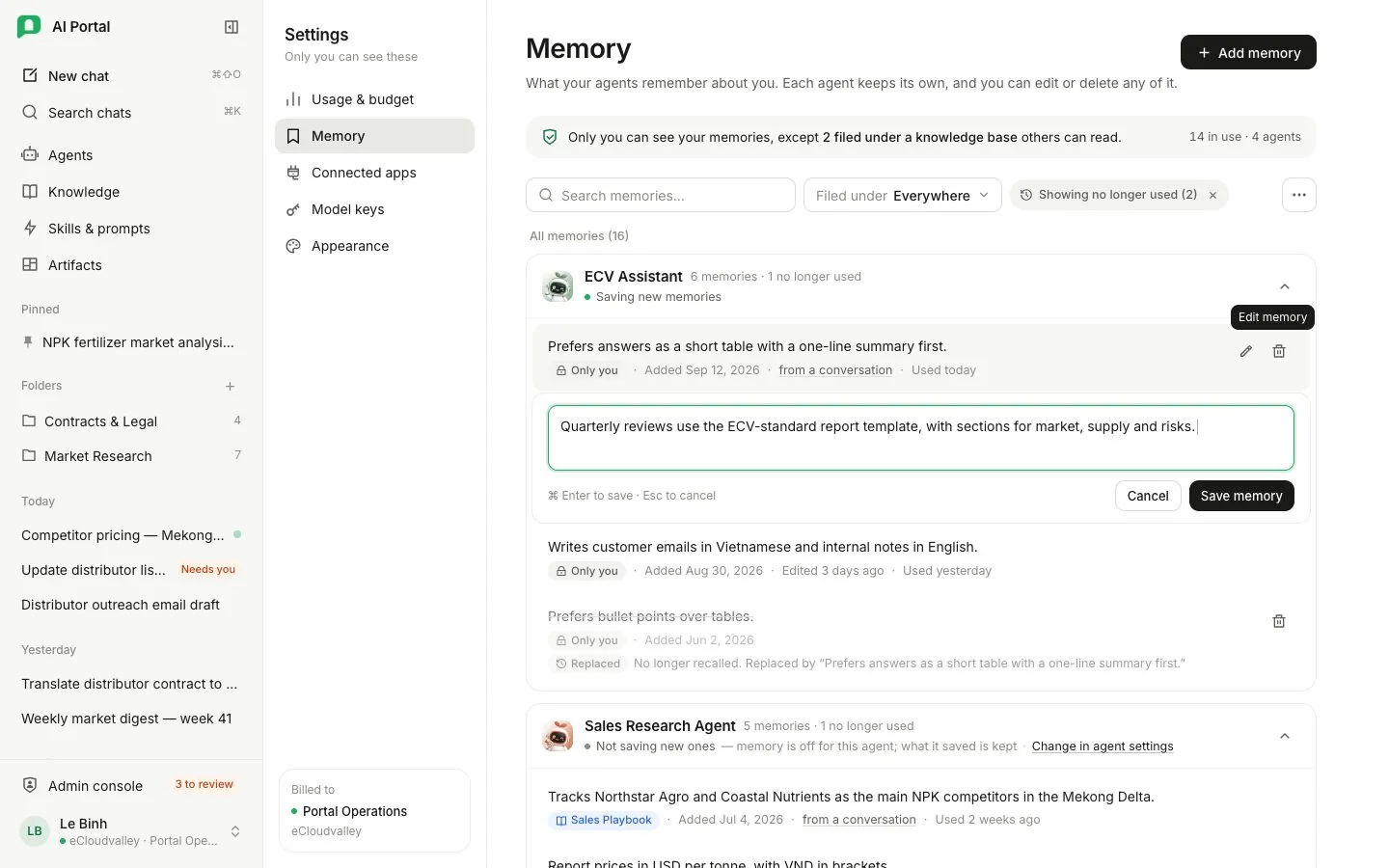Image resolution: width=1389 pixels, height=868 pixels.
Task: Click the ECV Assistant avatar
Action: [558, 286]
